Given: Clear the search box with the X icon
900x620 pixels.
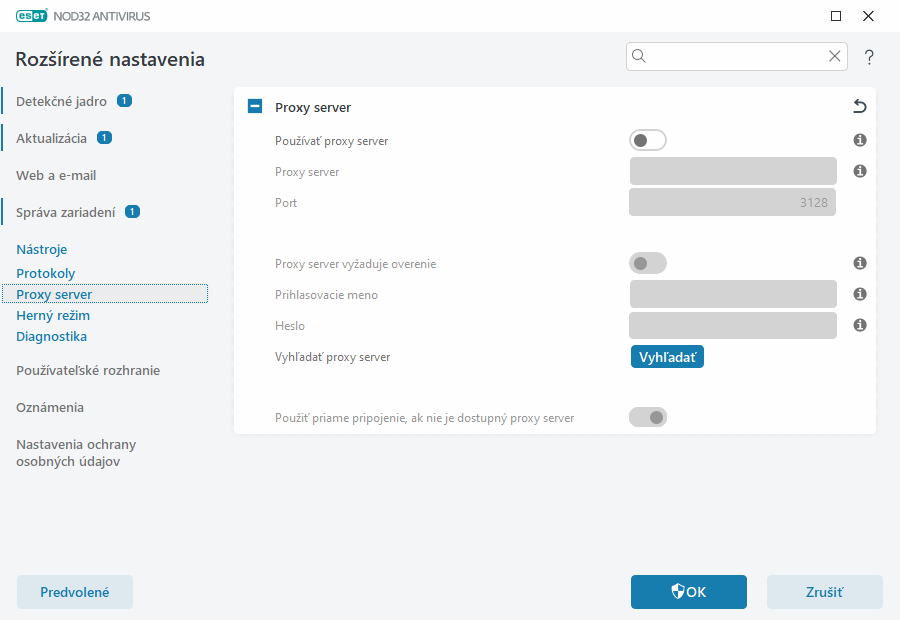Looking at the screenshot, I should pos(835,57).
